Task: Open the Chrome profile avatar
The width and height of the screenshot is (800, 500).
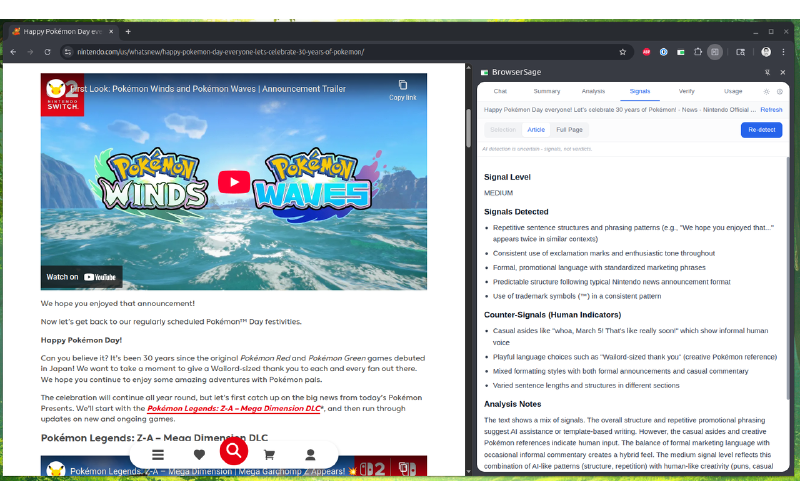Action: pyautogui.click(x=766, y=52)
